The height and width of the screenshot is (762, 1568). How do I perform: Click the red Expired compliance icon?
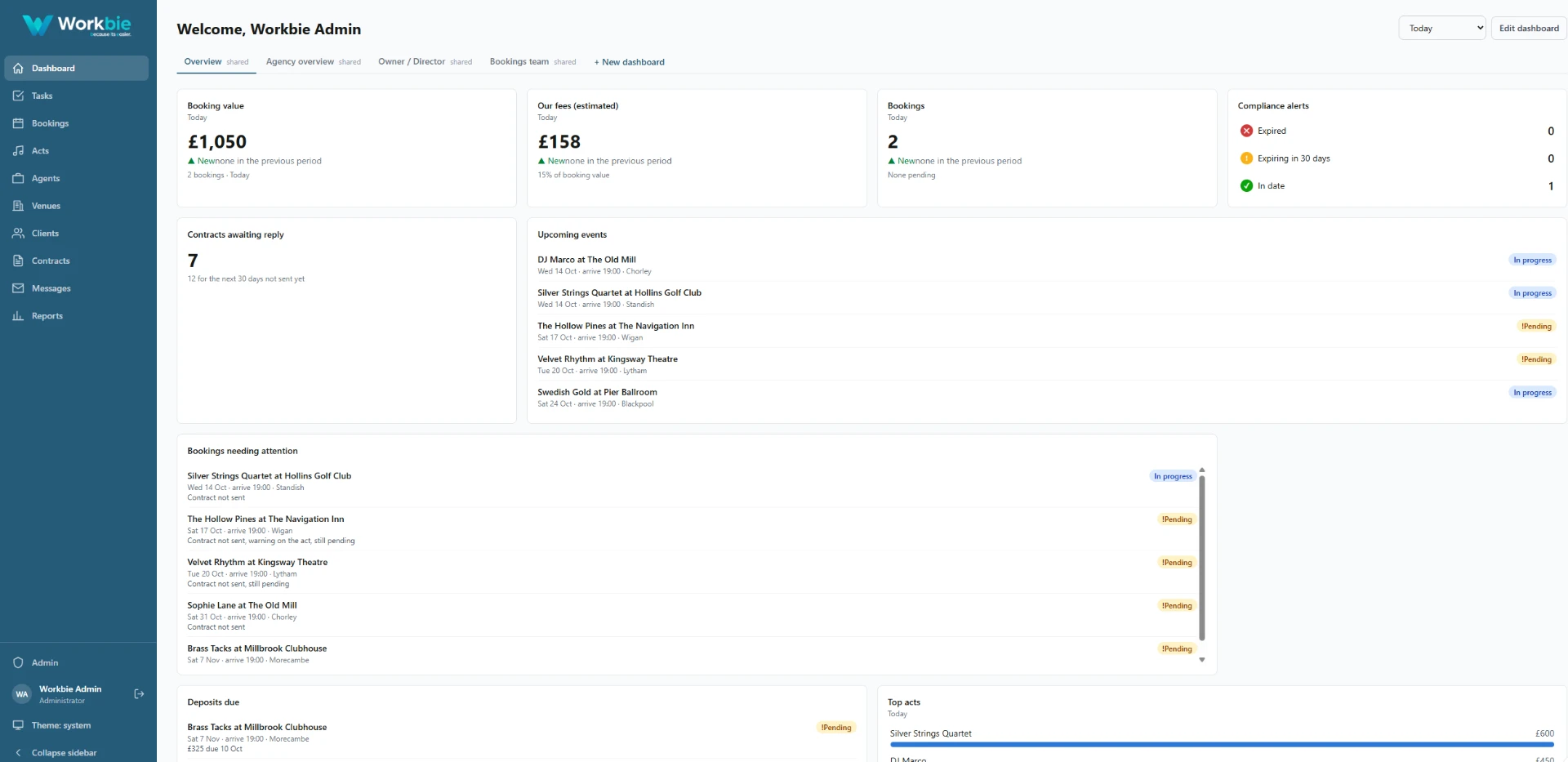coord(1246,131)
